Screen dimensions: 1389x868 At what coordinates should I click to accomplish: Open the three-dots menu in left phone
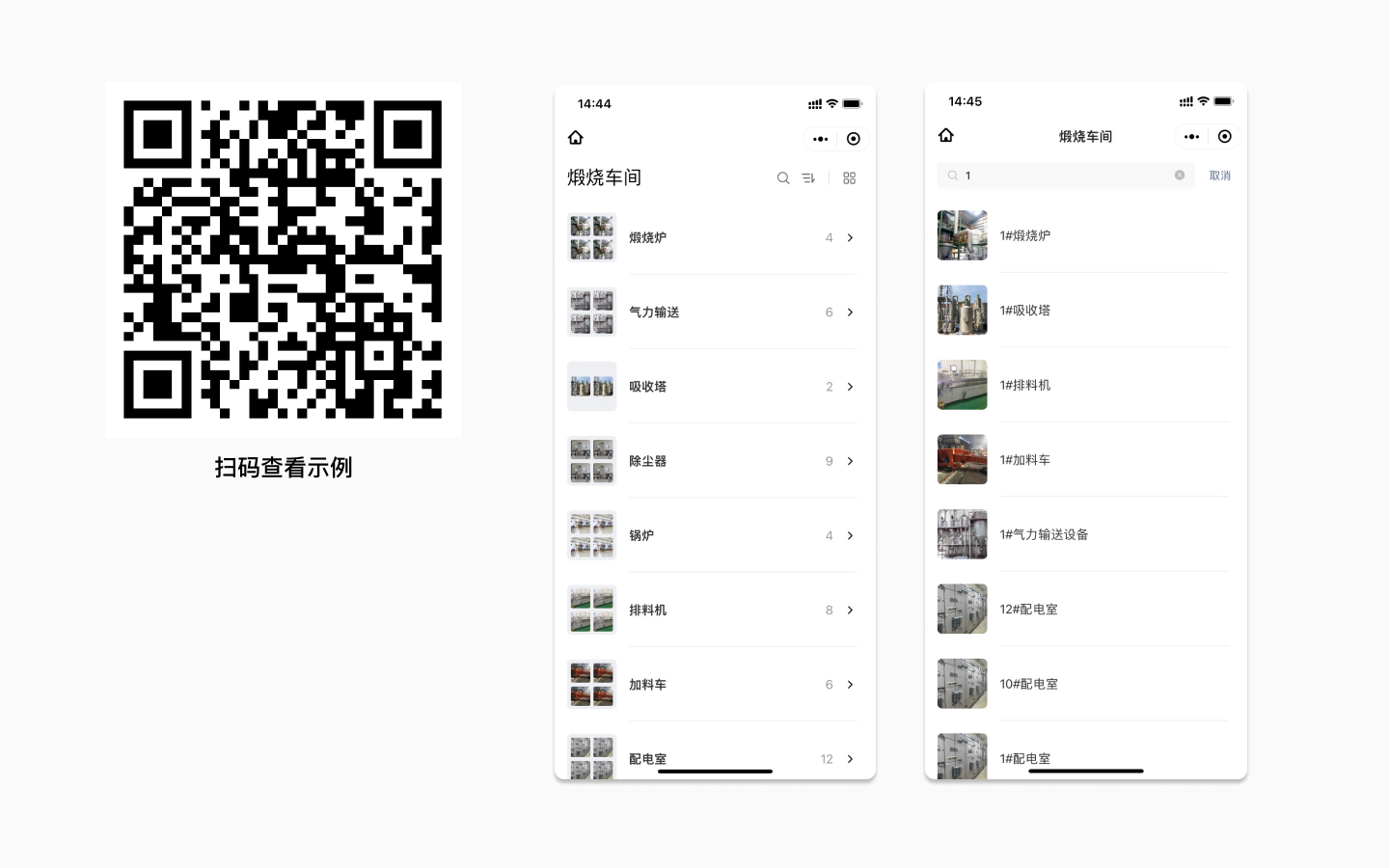(821, 139)
